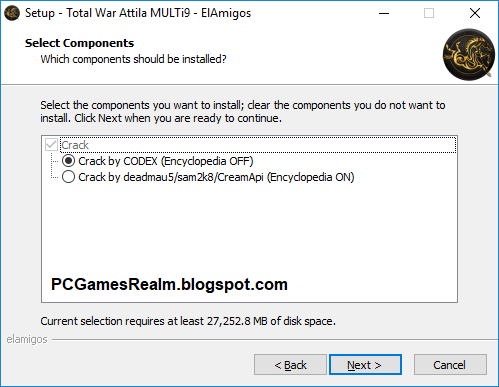Click the greyed-out maximize button
This screenshot has width=499, height=387.
pos(429,13)
